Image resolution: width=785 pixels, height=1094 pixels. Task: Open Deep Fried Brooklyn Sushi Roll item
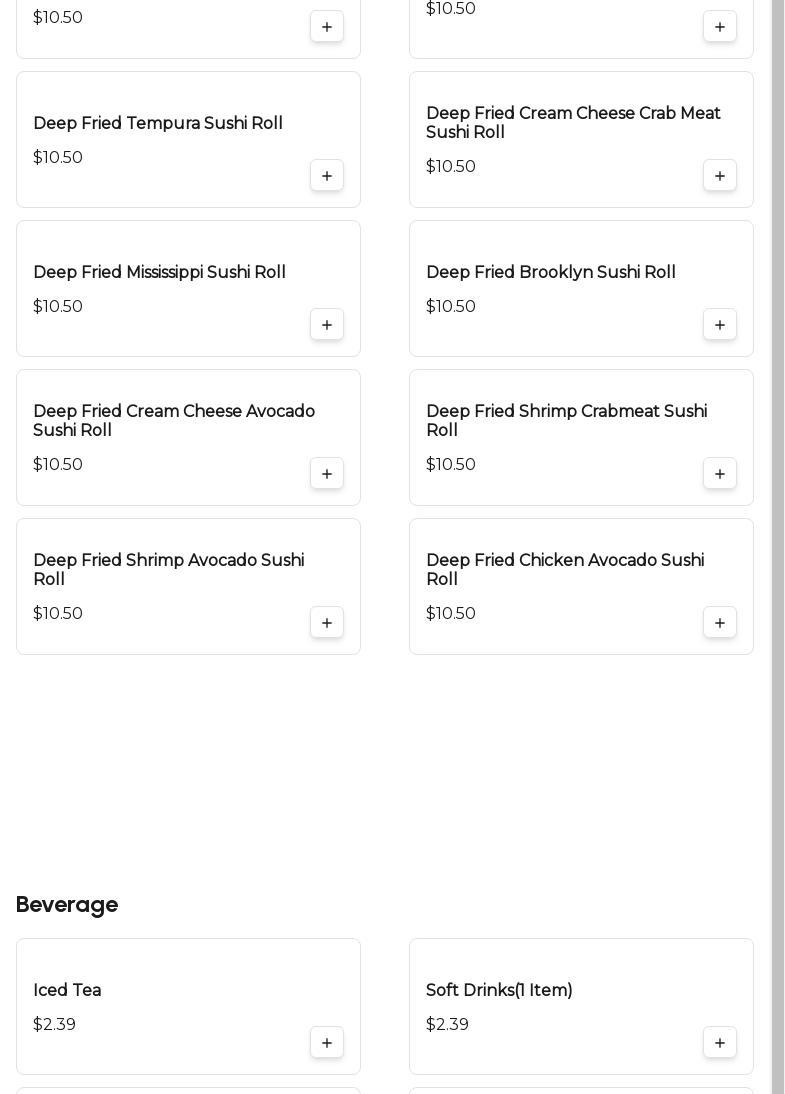[550, 273]
